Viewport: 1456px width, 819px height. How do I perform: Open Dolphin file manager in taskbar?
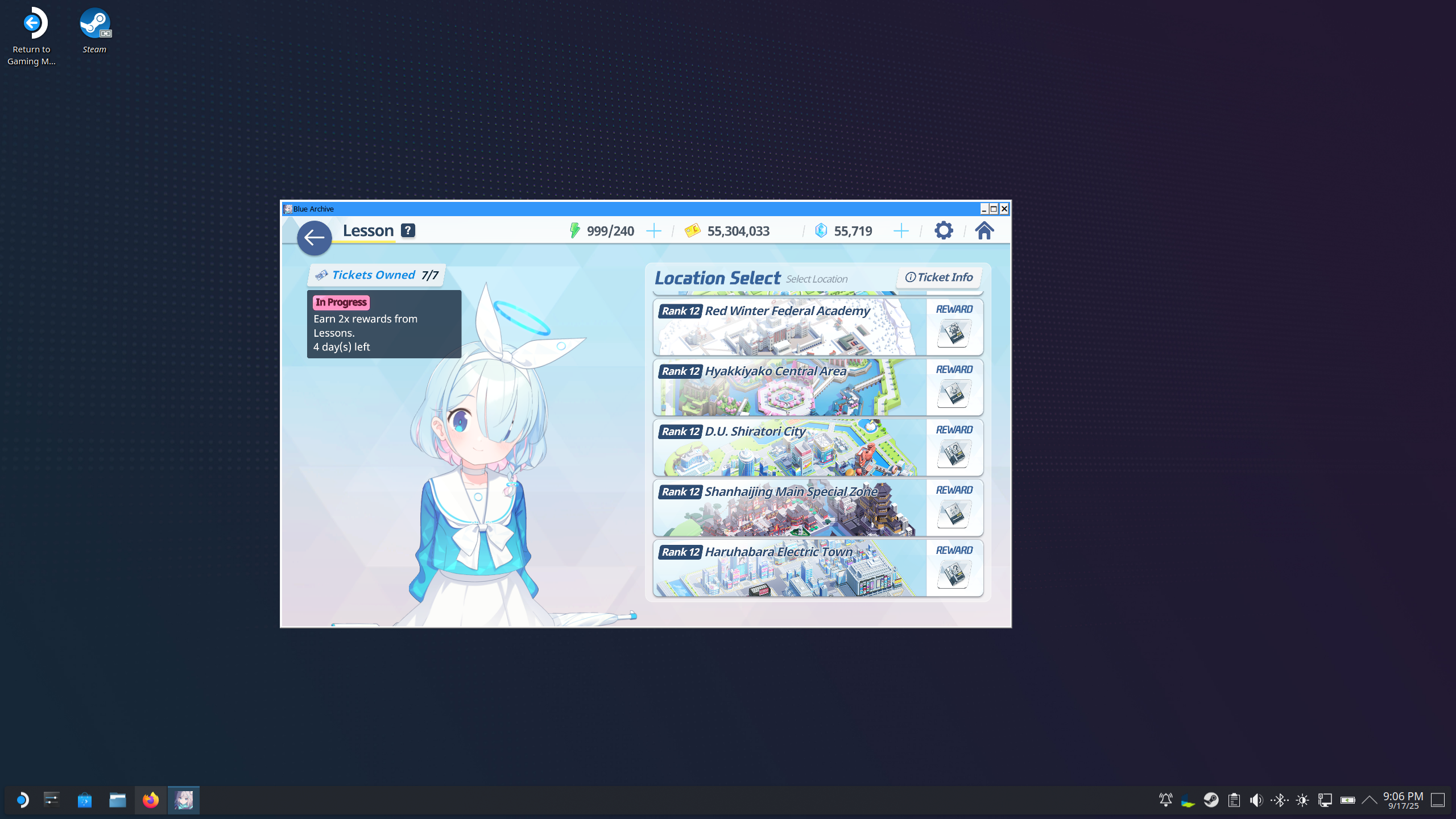pyautogui.click(x=118, y=800)
